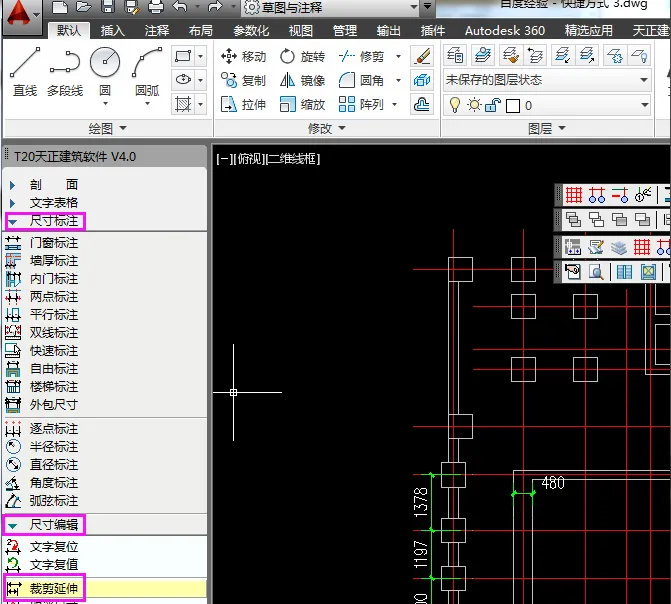The width and height of the screenshot is (671, 604).
Task: Switch to the 注释 ribbon tab
Action: pyautogui.click(x=157, y=30)
